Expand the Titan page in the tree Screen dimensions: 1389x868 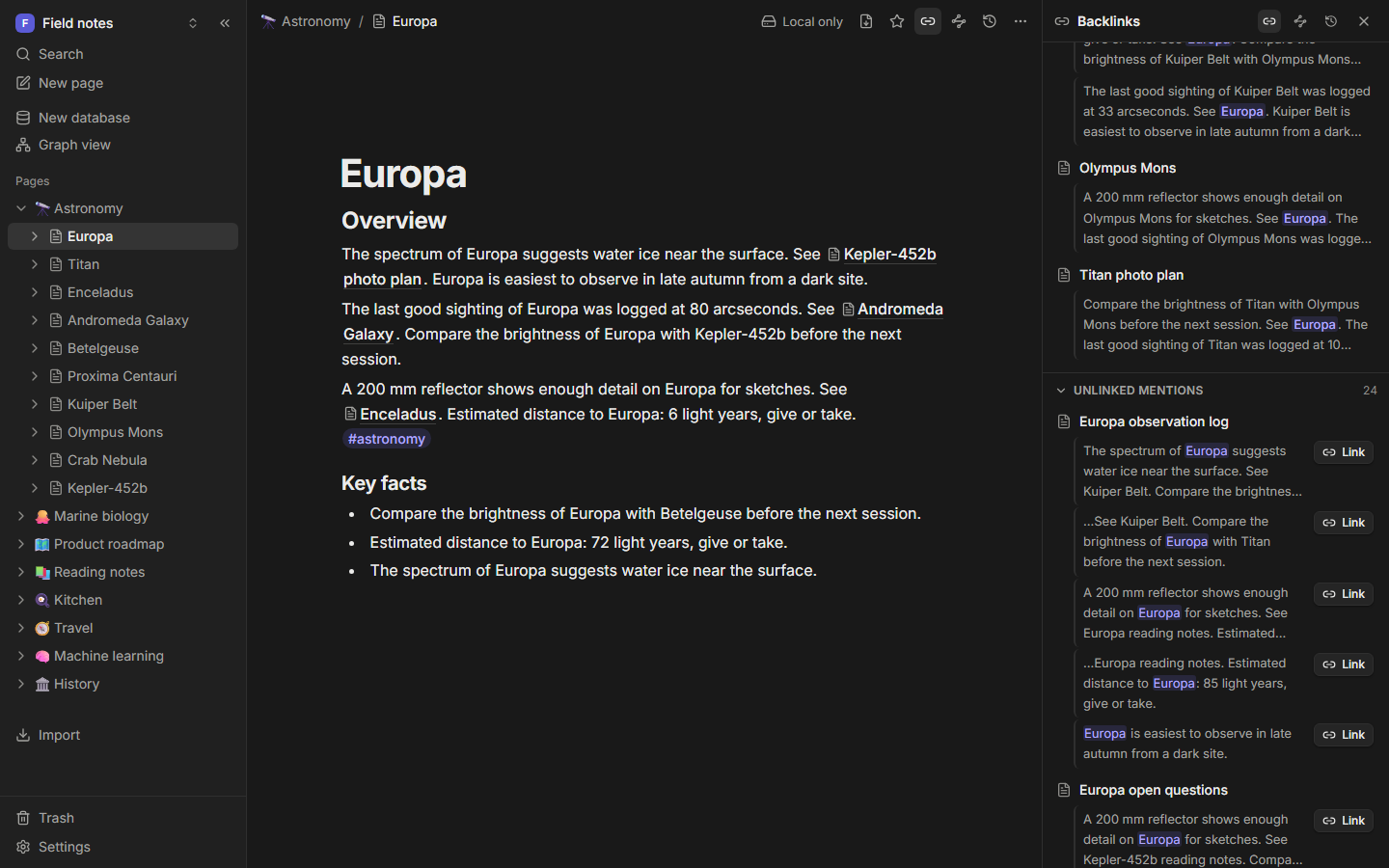click(35, 264)
